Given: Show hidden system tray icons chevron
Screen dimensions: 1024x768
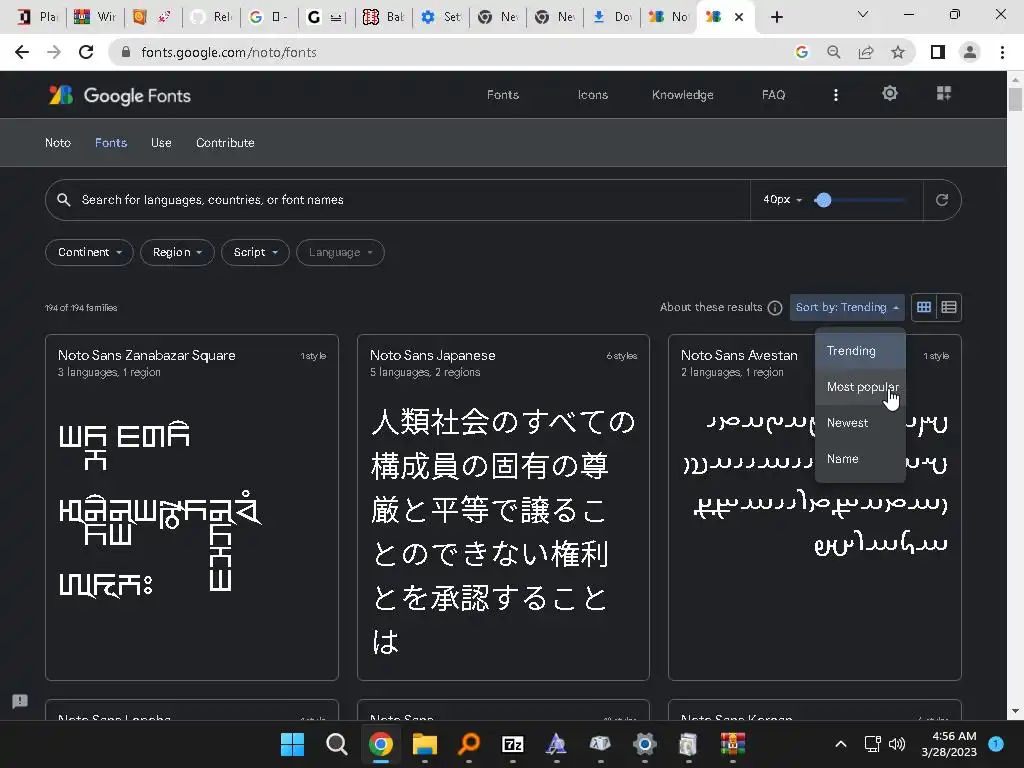Looking at the screenshot, I should (x=841, y=744).
